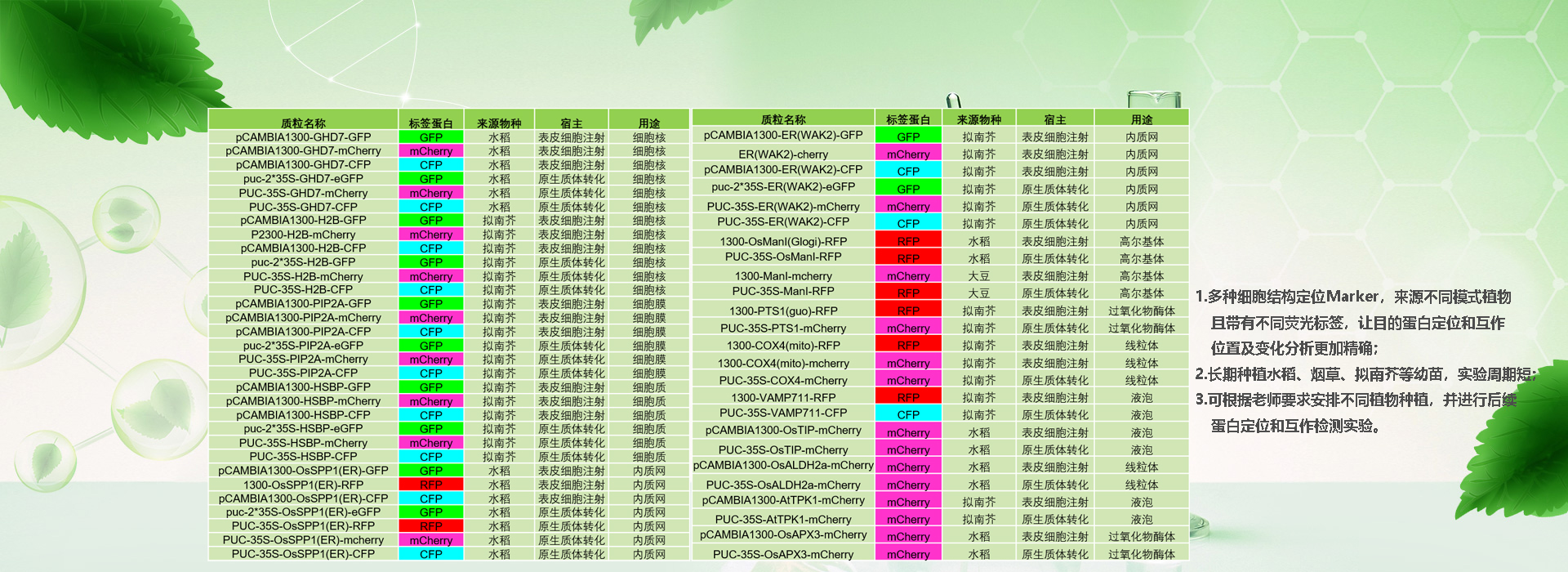Click red RFP tag in 1300-OsSPP1(ER)-RFP row
Screen dimensions: 1568x572
[x=430, y=485]
